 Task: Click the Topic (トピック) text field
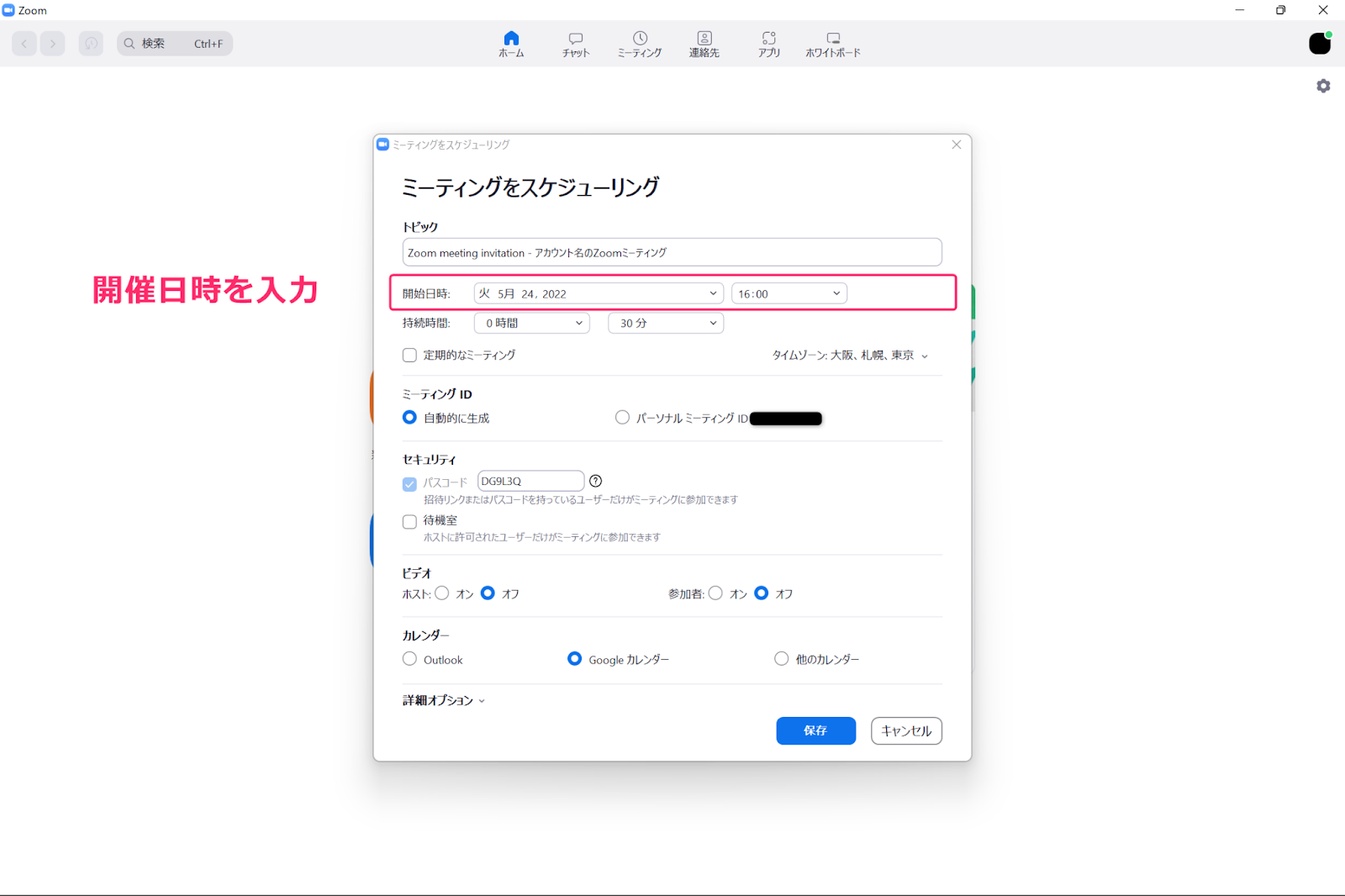click(672, 252)
